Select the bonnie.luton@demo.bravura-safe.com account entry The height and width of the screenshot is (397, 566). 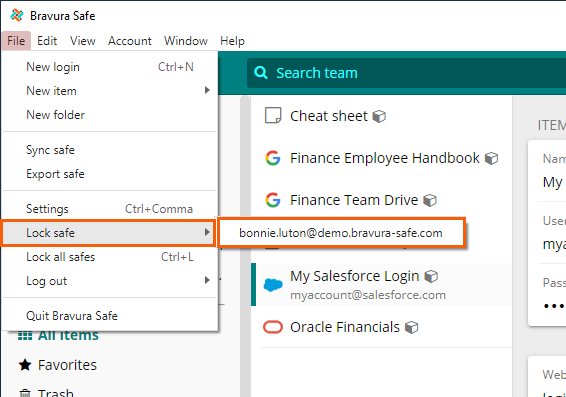(x=341, y=233)
